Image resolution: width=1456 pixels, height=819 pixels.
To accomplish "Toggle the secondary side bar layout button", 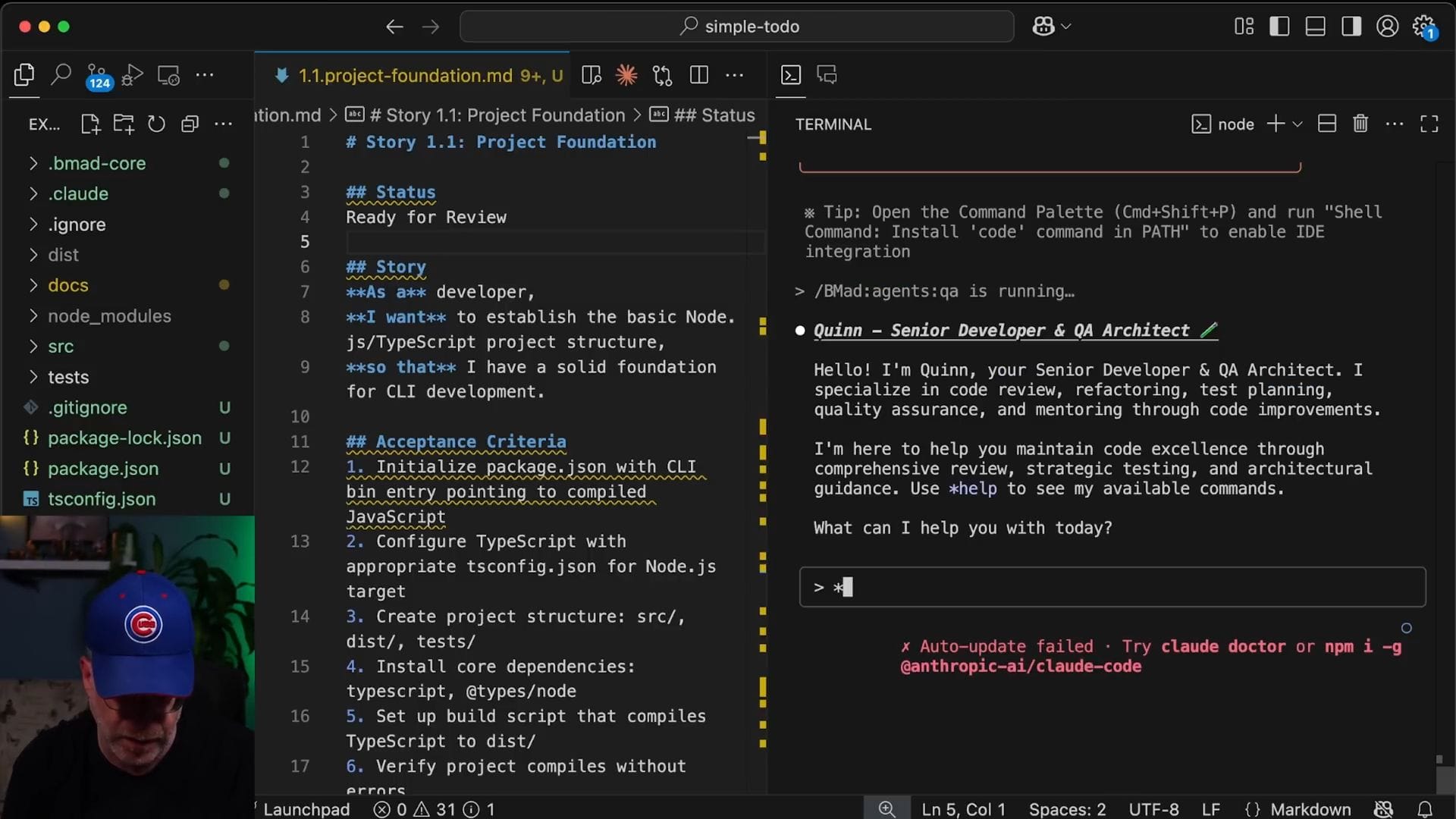I will point(1351,27).
